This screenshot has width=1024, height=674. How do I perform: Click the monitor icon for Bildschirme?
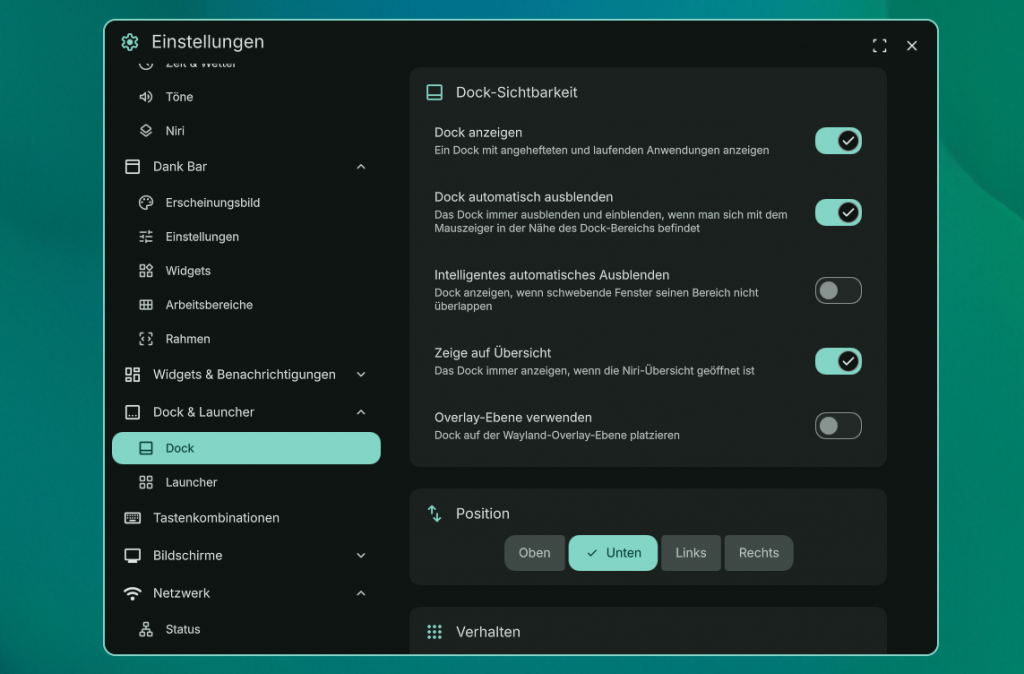pos(133,556)
